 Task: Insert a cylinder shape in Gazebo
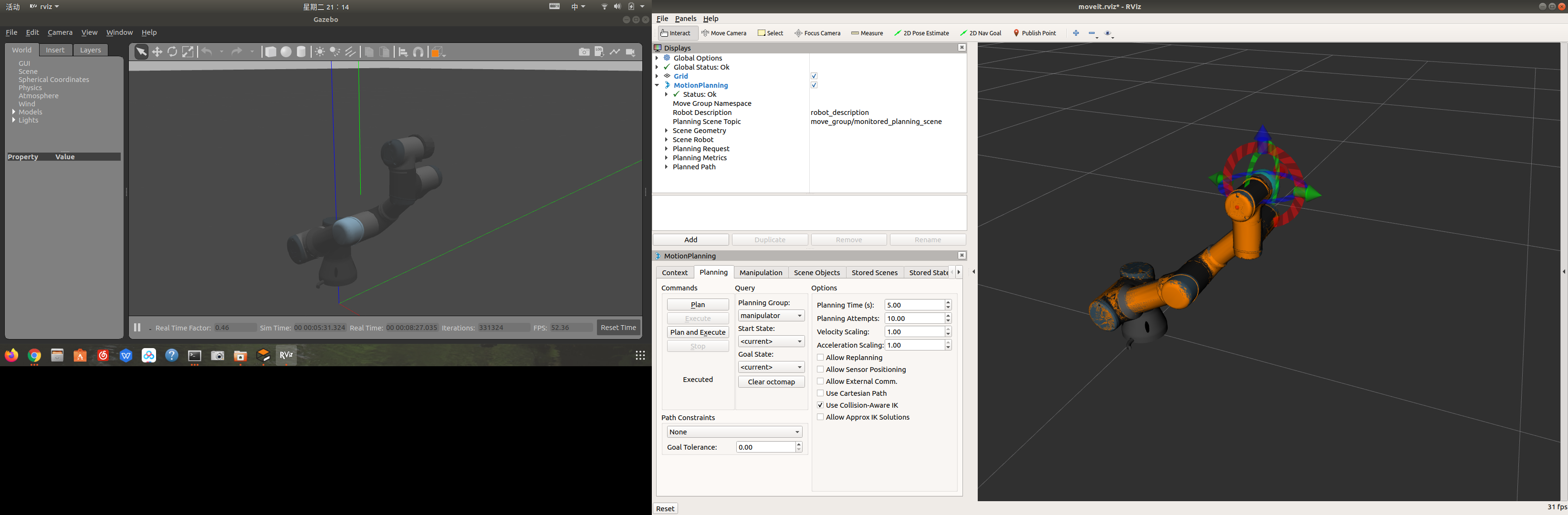[x=301, y=52]
